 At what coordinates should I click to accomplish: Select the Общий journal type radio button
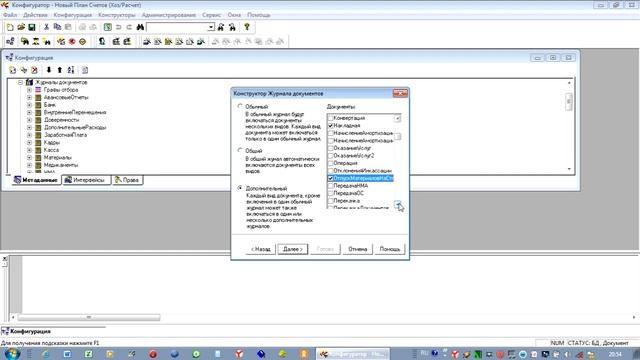point(240,150)
